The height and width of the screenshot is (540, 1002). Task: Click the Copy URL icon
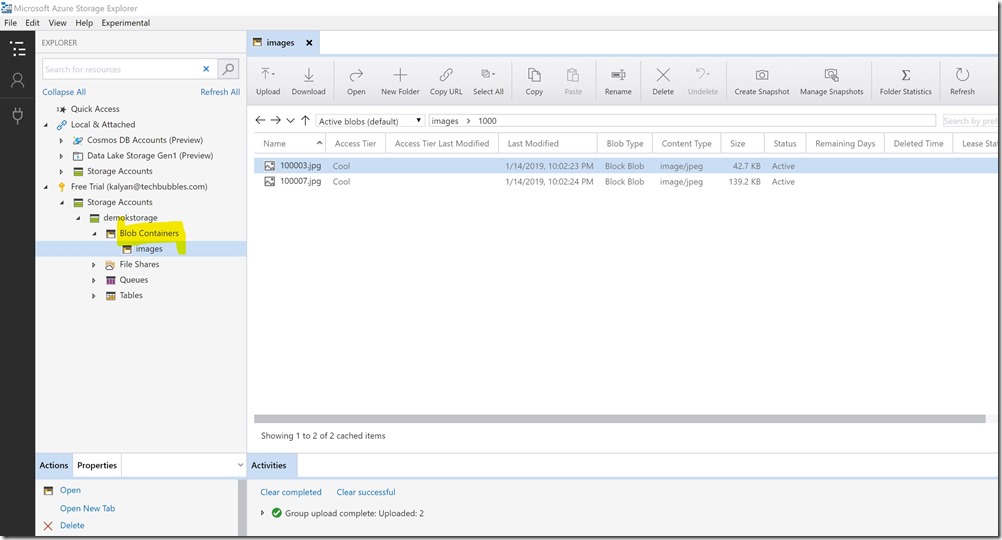click(446, 75)
